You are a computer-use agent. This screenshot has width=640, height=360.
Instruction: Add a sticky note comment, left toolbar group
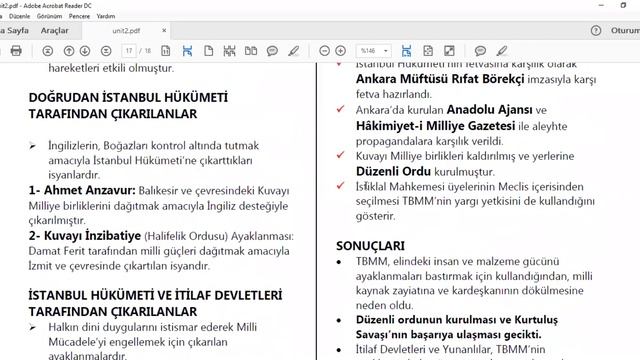[x=272, y=51]
